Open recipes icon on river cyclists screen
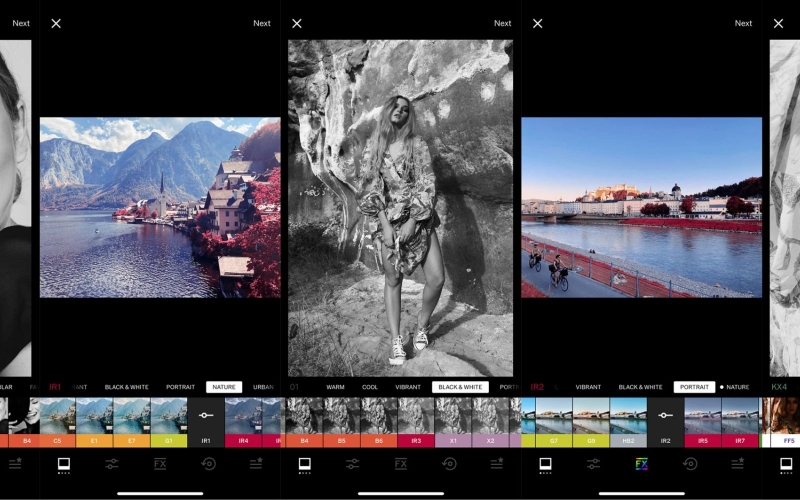Viewport: 800px width, 500px height. pyautogui.click(x=737, y=463)
